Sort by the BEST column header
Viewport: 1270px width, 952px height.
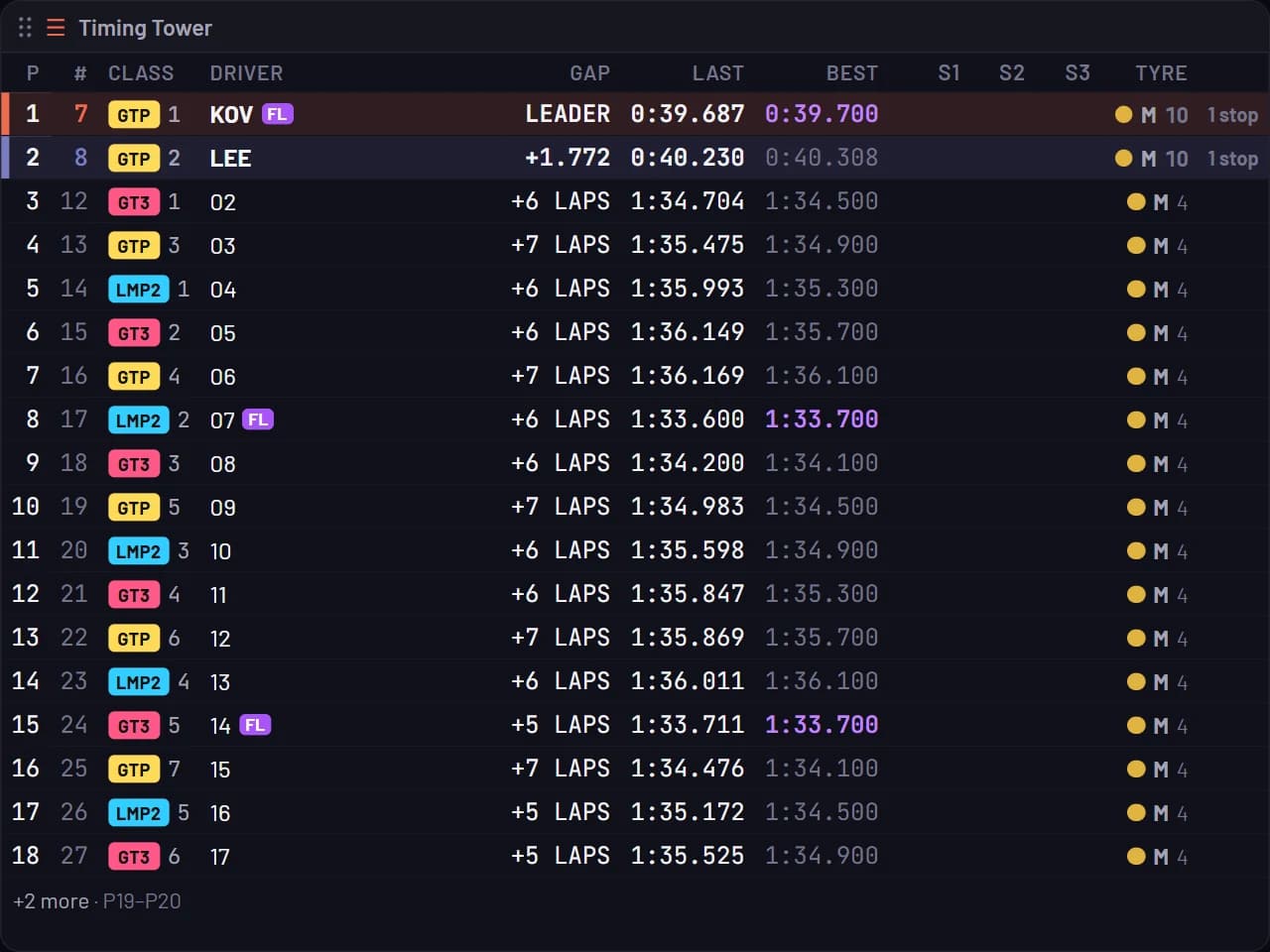852,73
